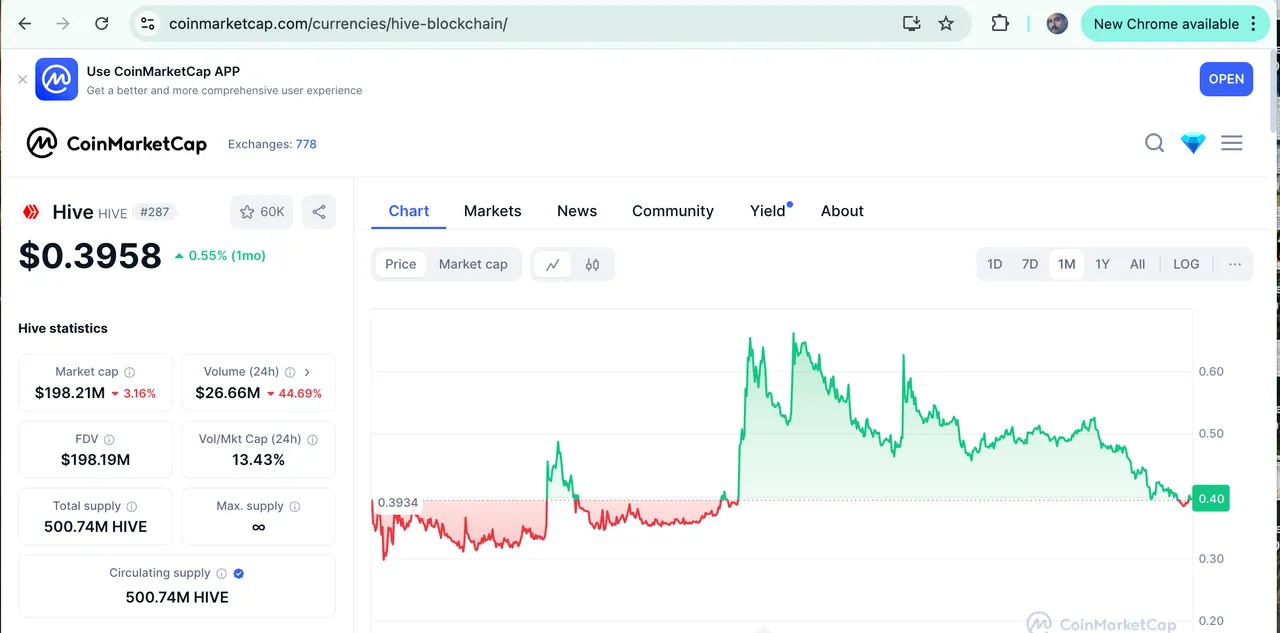Viewport: 1280px width, 633px height.
Task: Click the Hive coin logo
Action: tap(31, 212)
